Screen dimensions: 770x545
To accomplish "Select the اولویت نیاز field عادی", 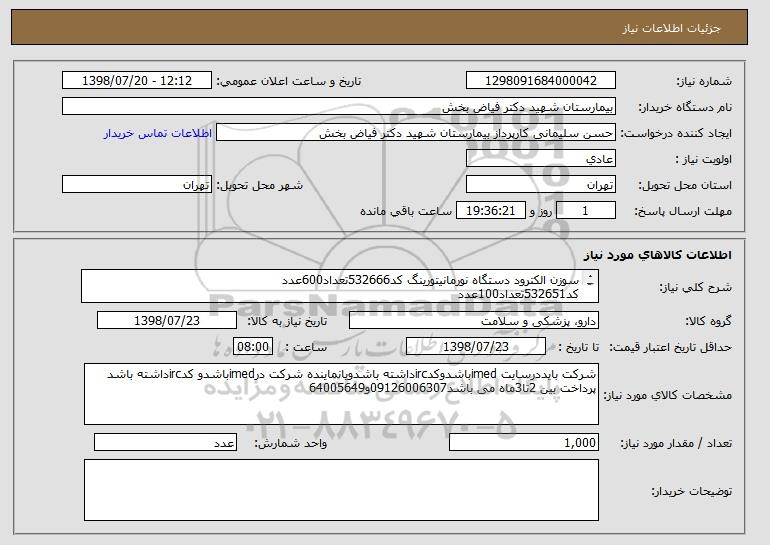I will (541, 159).
